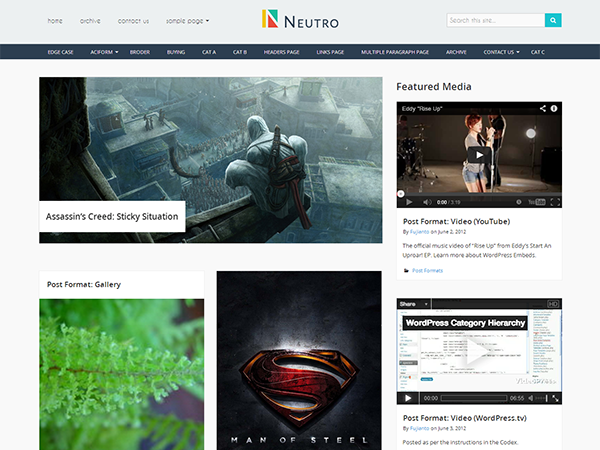Open the Post Formats category link
The height and width of the screenshot is (450, 600).
[x=427, y=270]
